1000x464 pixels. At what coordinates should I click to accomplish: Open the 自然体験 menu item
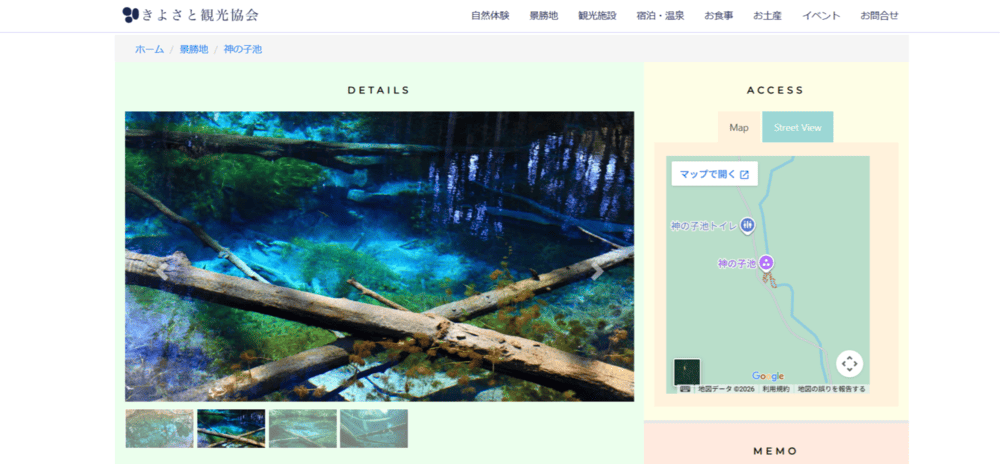(490, 16)
